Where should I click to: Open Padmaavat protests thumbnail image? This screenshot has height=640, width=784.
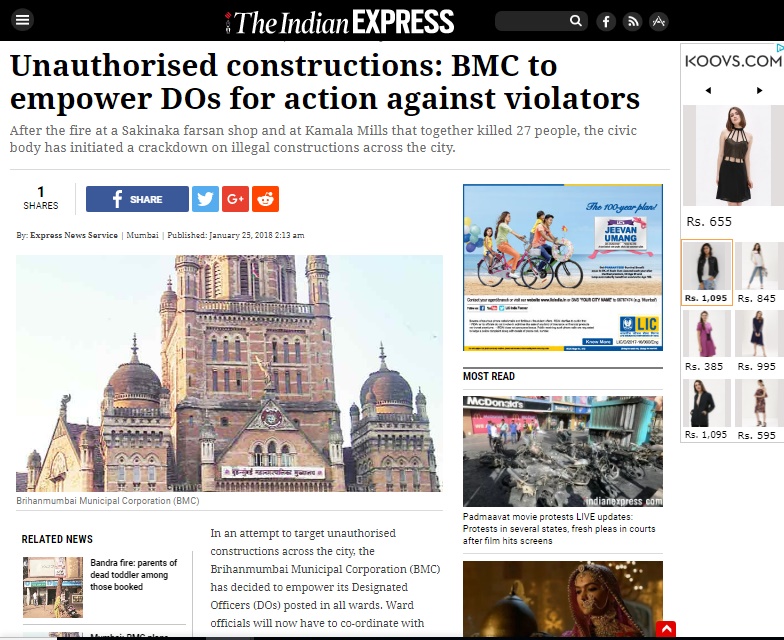(x=562, y=452)
